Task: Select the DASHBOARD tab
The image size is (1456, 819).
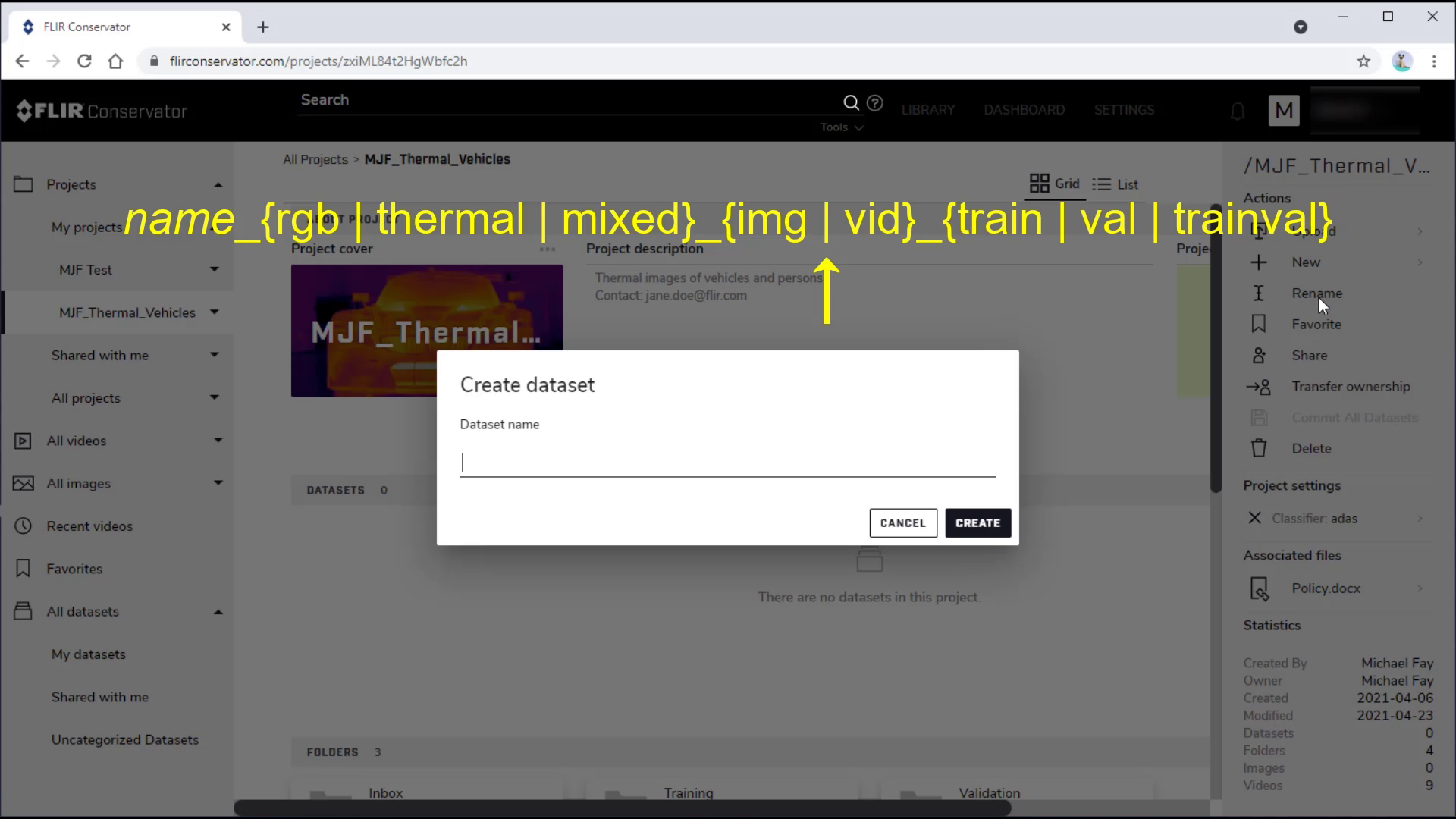Action: (x=1024, y=109)
